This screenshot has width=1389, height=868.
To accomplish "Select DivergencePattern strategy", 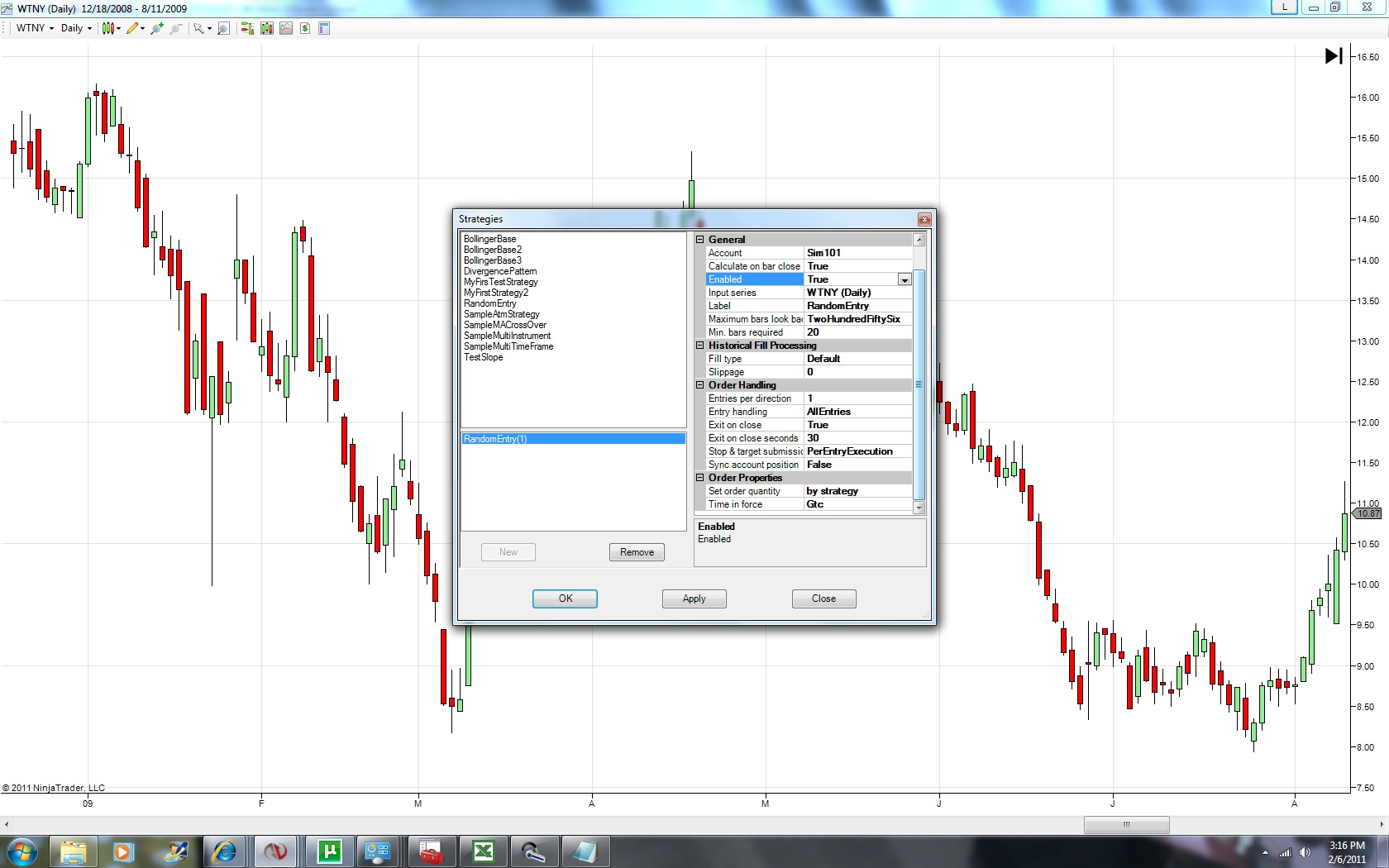I will (x=500, y=271).
